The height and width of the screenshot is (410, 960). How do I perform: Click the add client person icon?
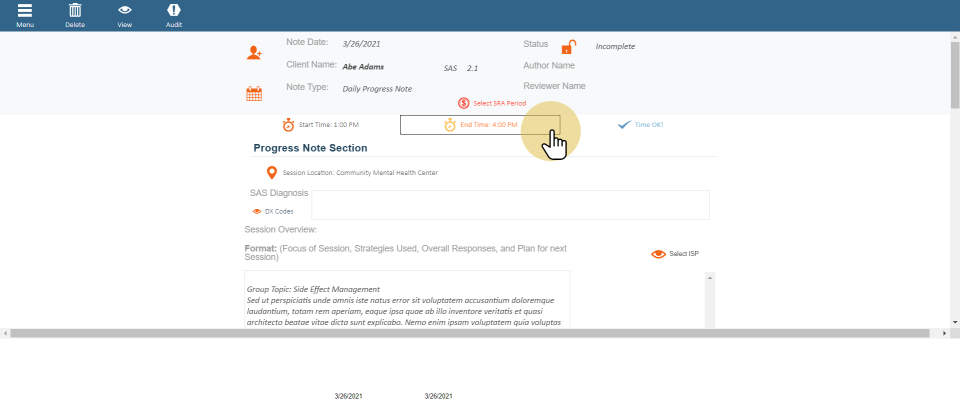point(255,53)
